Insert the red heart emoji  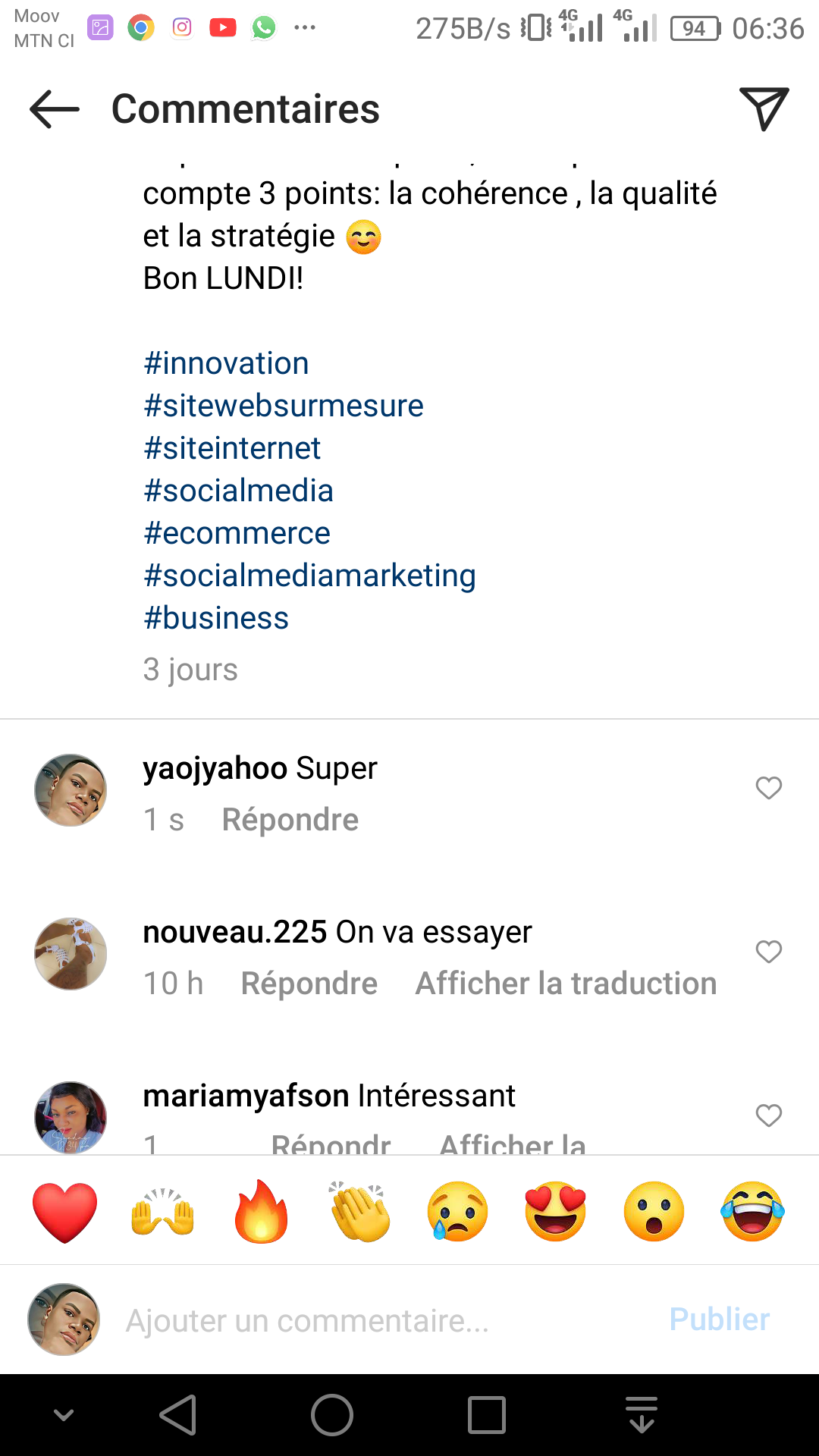65,1211
